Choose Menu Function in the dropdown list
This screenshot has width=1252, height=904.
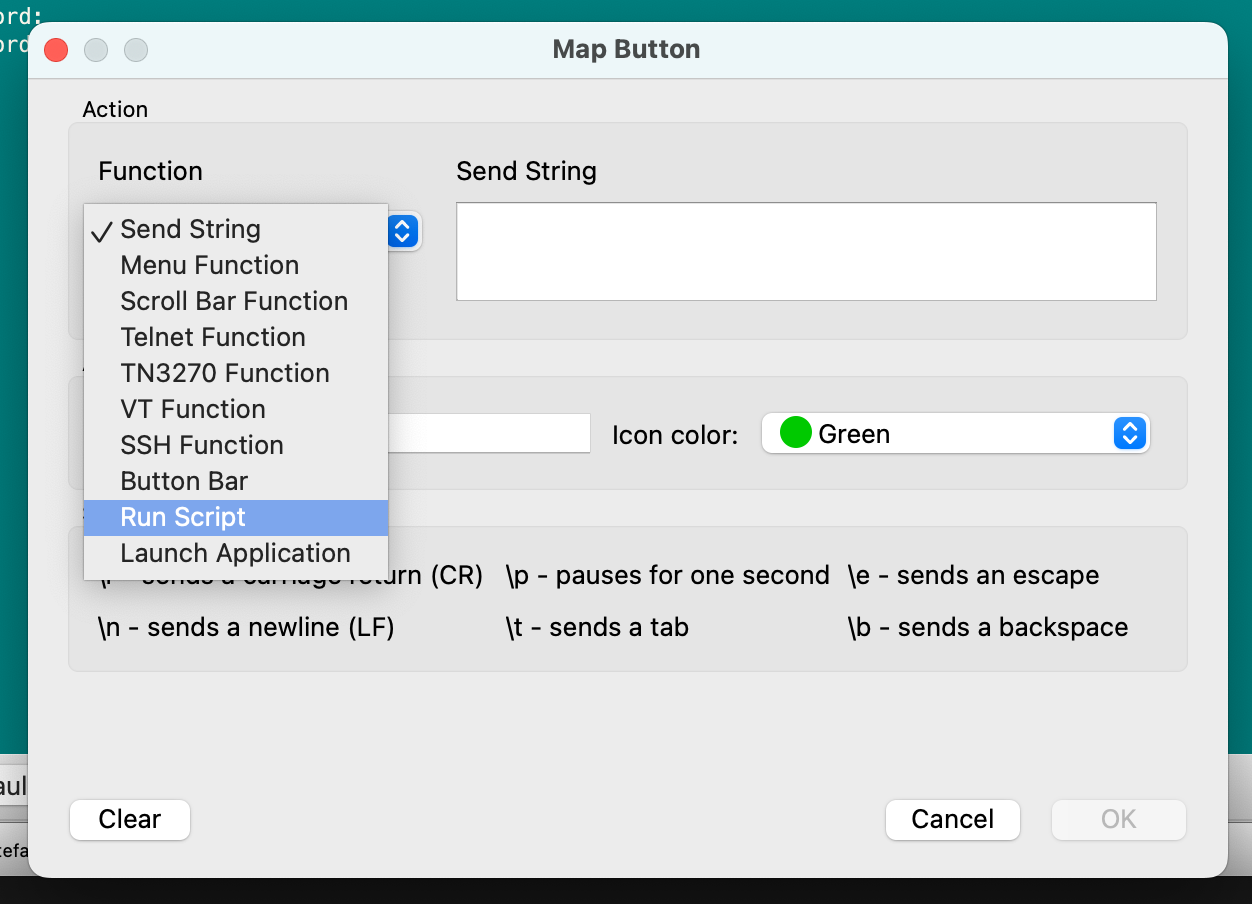coord(209,265)
